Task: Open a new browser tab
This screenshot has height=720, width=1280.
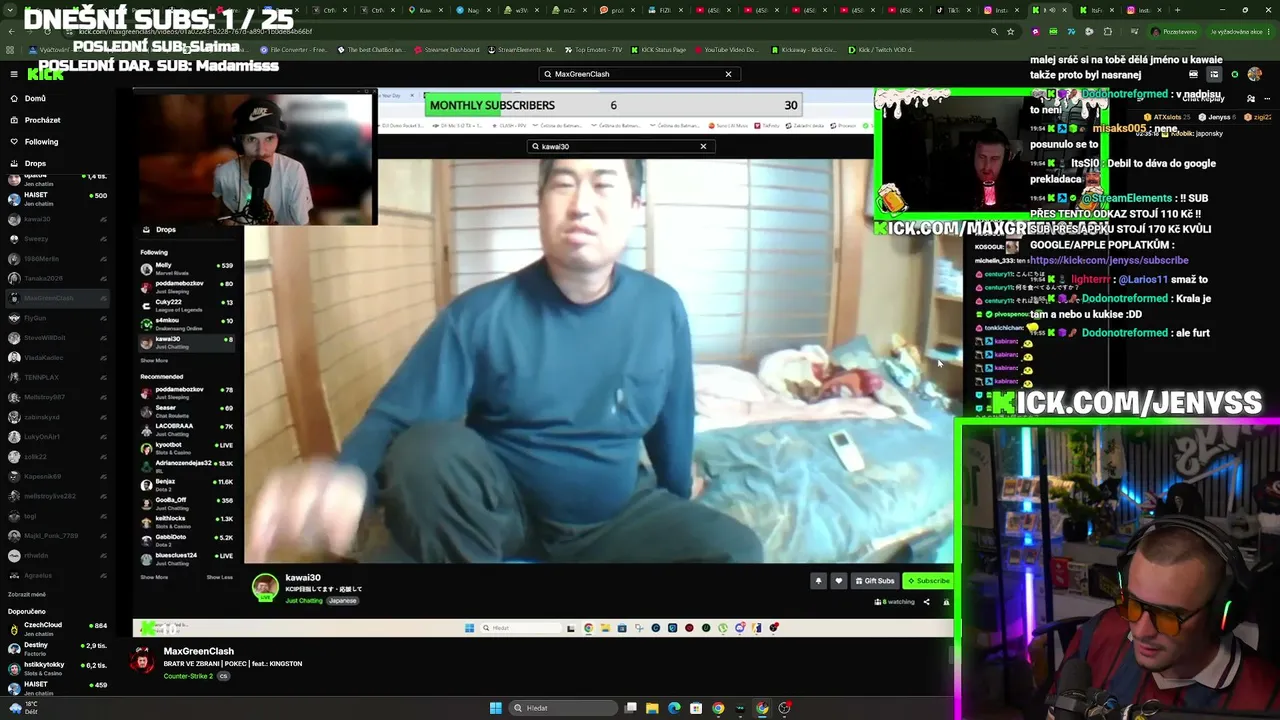Action: pyautogui.click(x=1177, y=10)
